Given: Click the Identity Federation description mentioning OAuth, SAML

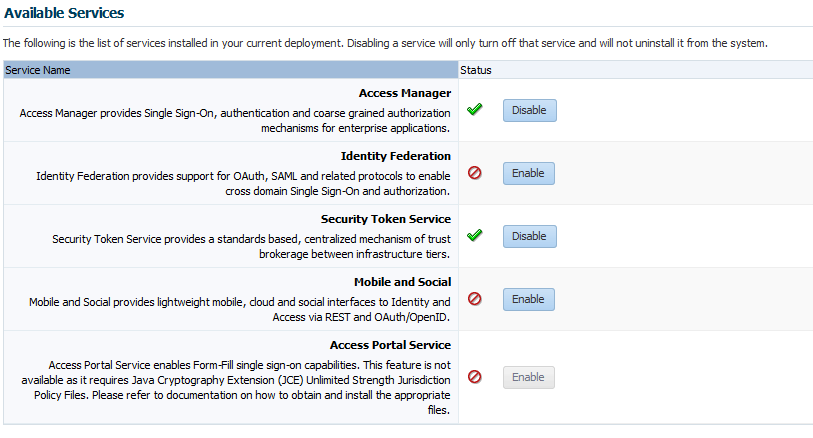Looking at the screenshot, I should [243, 183].
